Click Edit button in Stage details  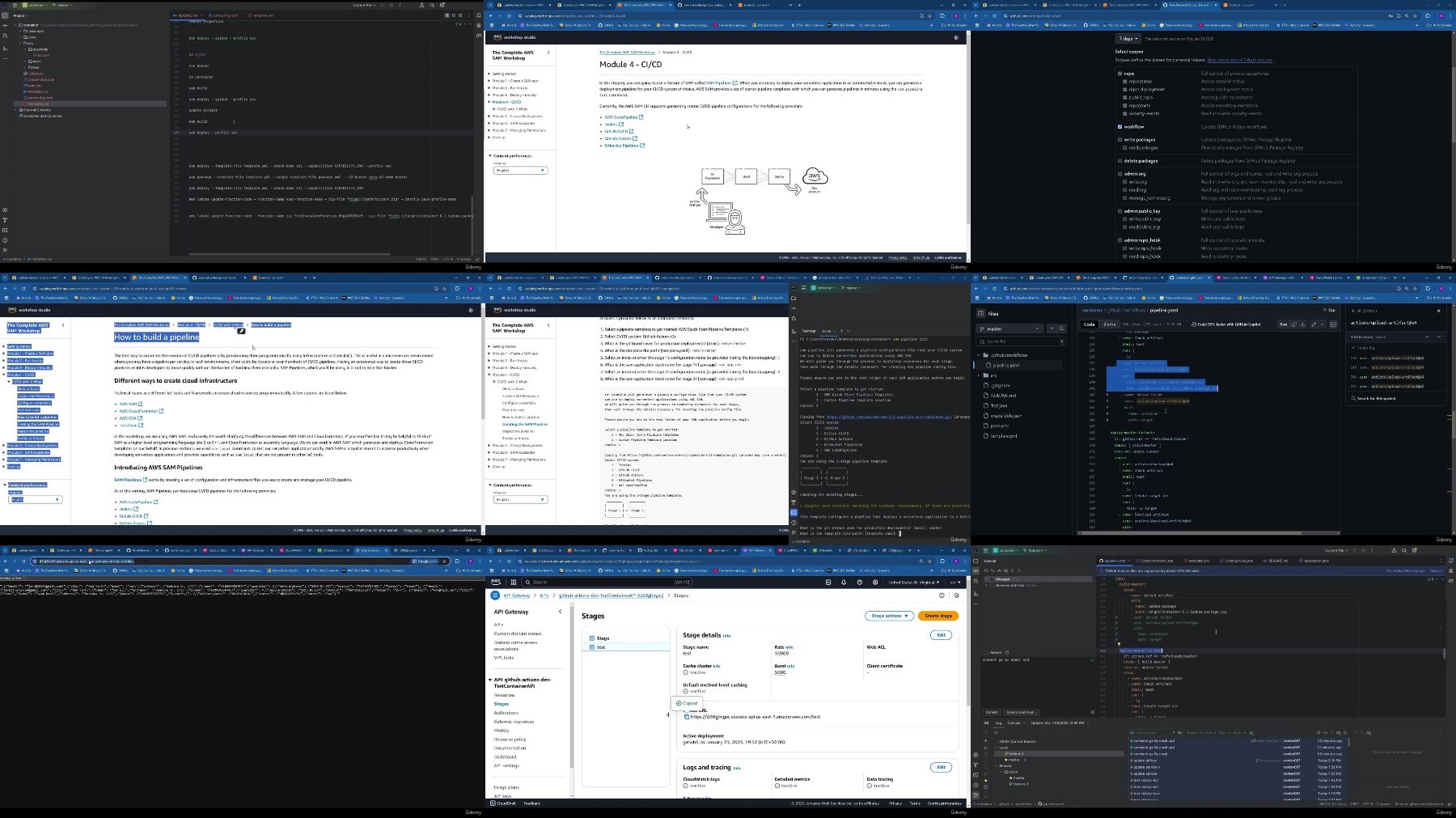pos(941,635)
